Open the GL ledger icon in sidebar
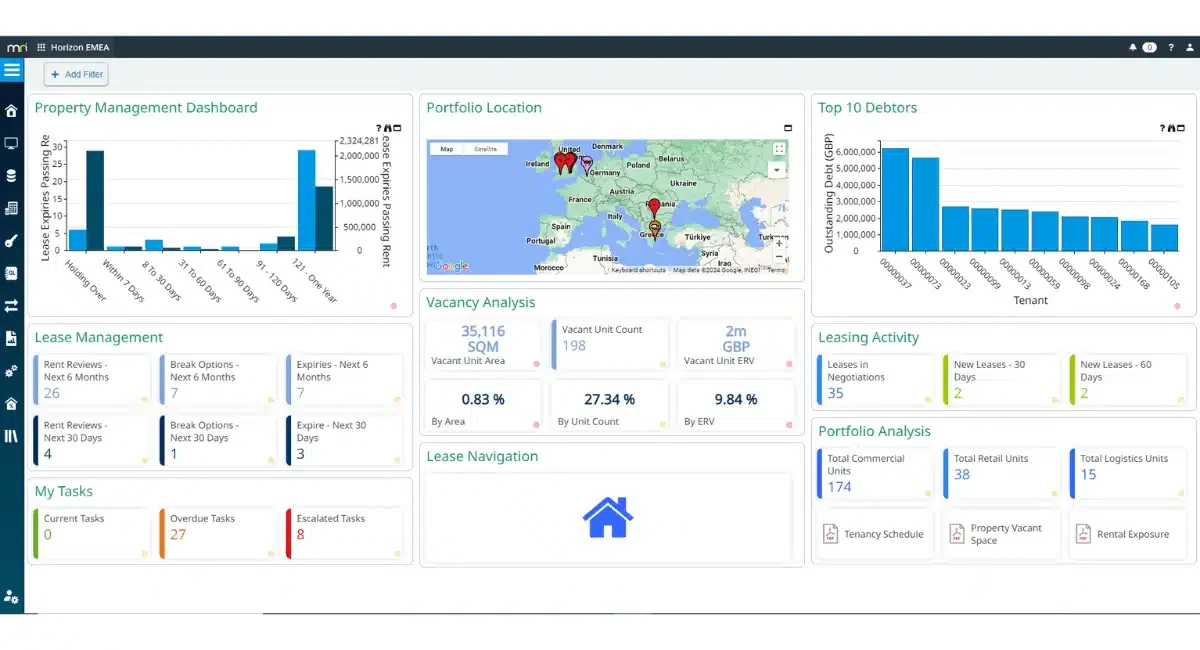 [12, 273]
